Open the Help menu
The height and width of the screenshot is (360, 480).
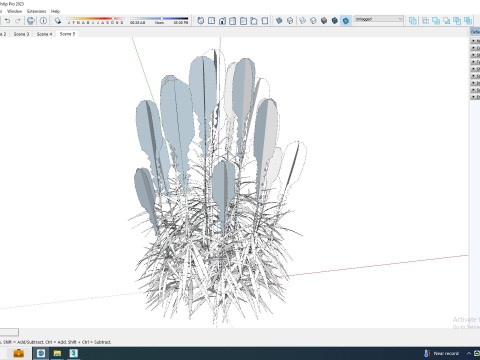pyautogui.click(x=55, y=11)
